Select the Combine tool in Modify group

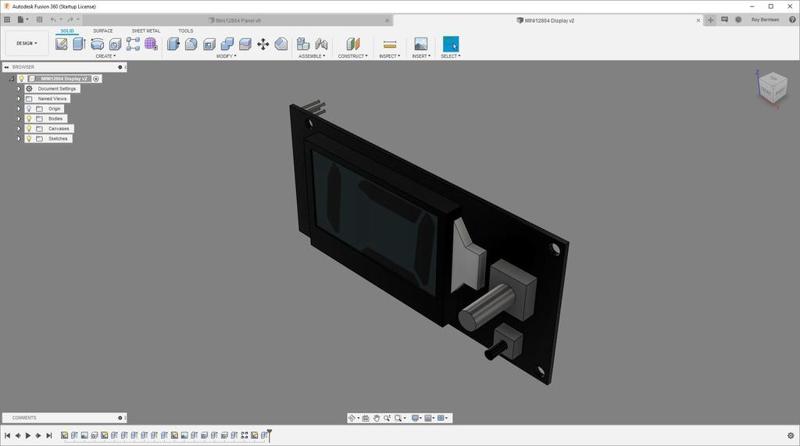[227, 44]
